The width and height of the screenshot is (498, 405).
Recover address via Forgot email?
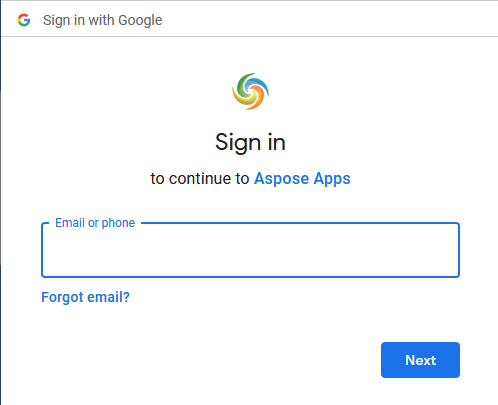(85, 297)
